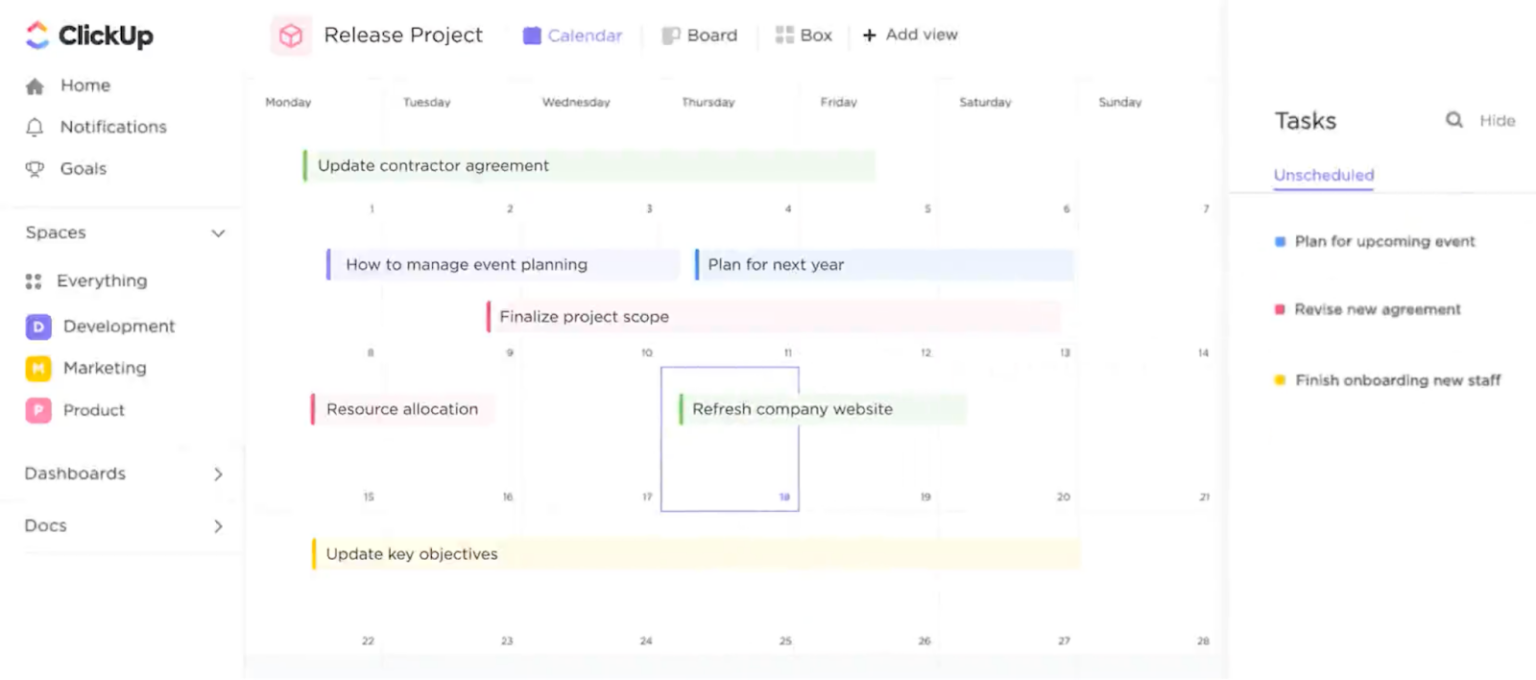1536x680 pixels.
Task: Expand the Docs section
Action: click(218, 525)
